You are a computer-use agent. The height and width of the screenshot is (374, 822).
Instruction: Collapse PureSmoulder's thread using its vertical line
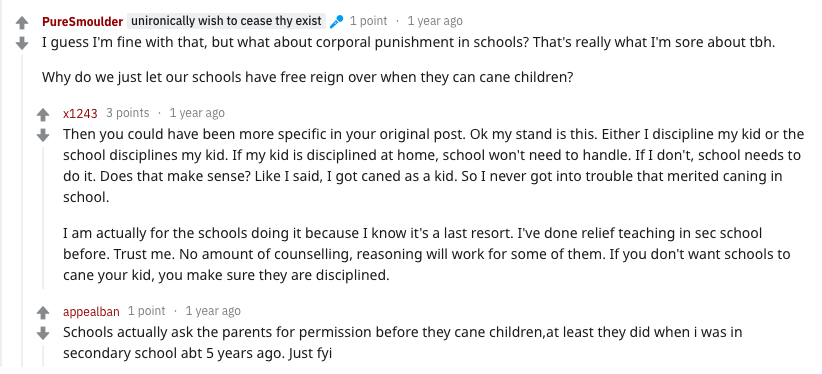(22, 210)
